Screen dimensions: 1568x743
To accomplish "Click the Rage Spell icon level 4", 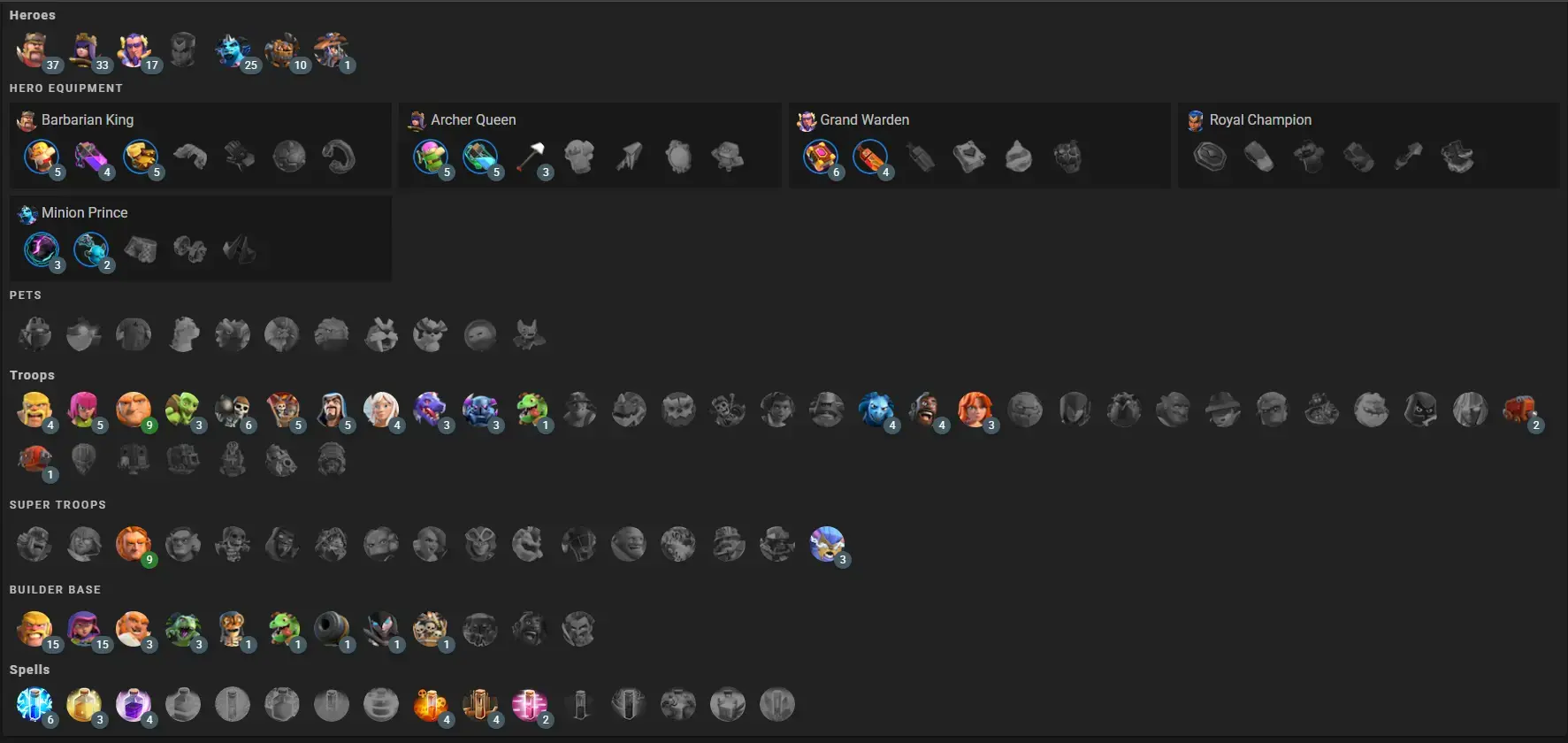I will point(133,705).
